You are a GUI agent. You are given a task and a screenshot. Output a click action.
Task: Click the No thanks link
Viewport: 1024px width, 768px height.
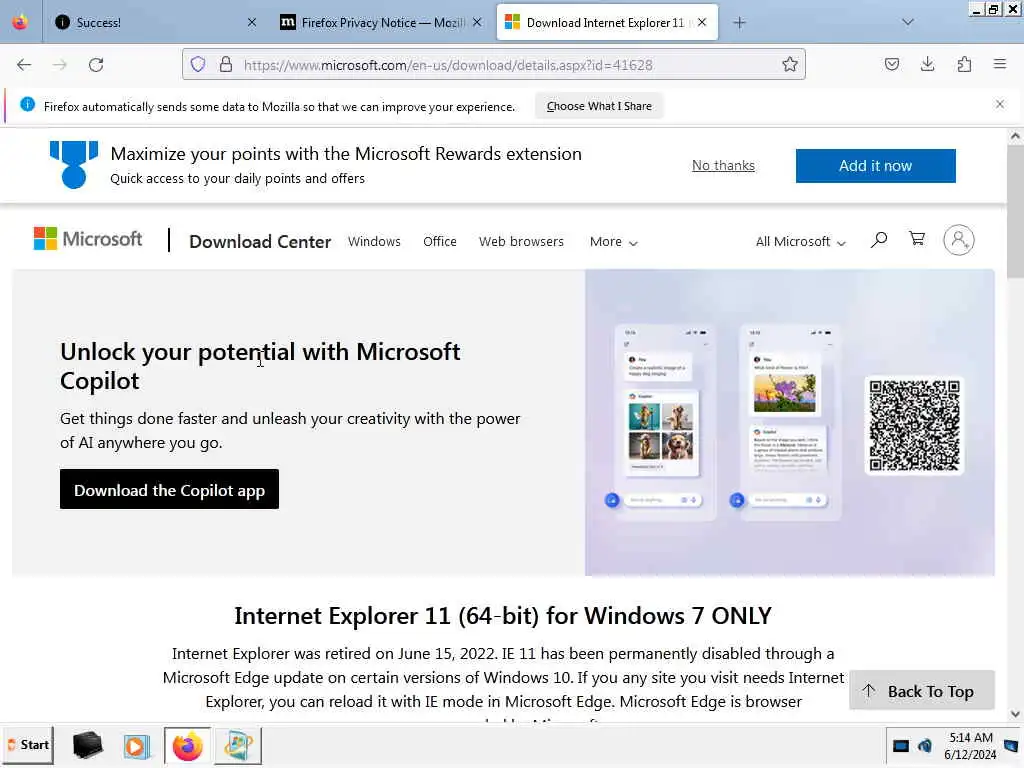[723, 165]
